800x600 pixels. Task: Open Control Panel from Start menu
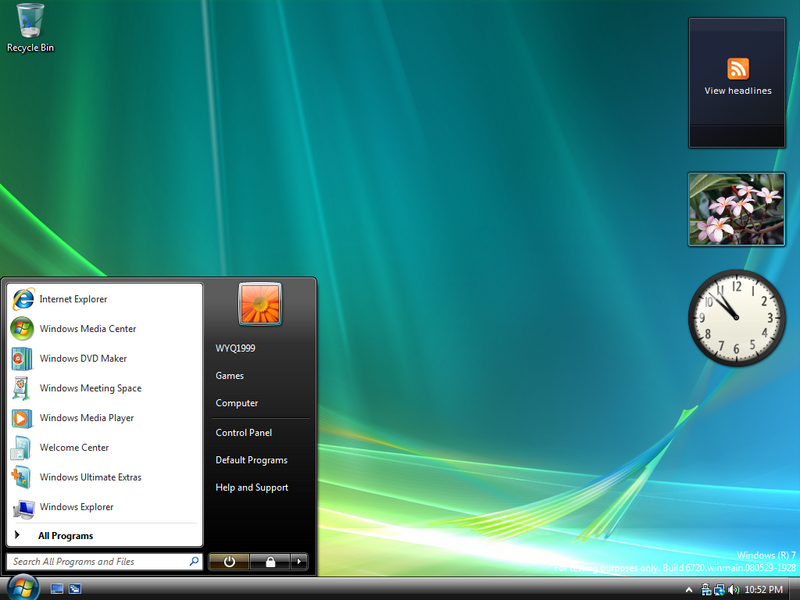coord(244,433)
